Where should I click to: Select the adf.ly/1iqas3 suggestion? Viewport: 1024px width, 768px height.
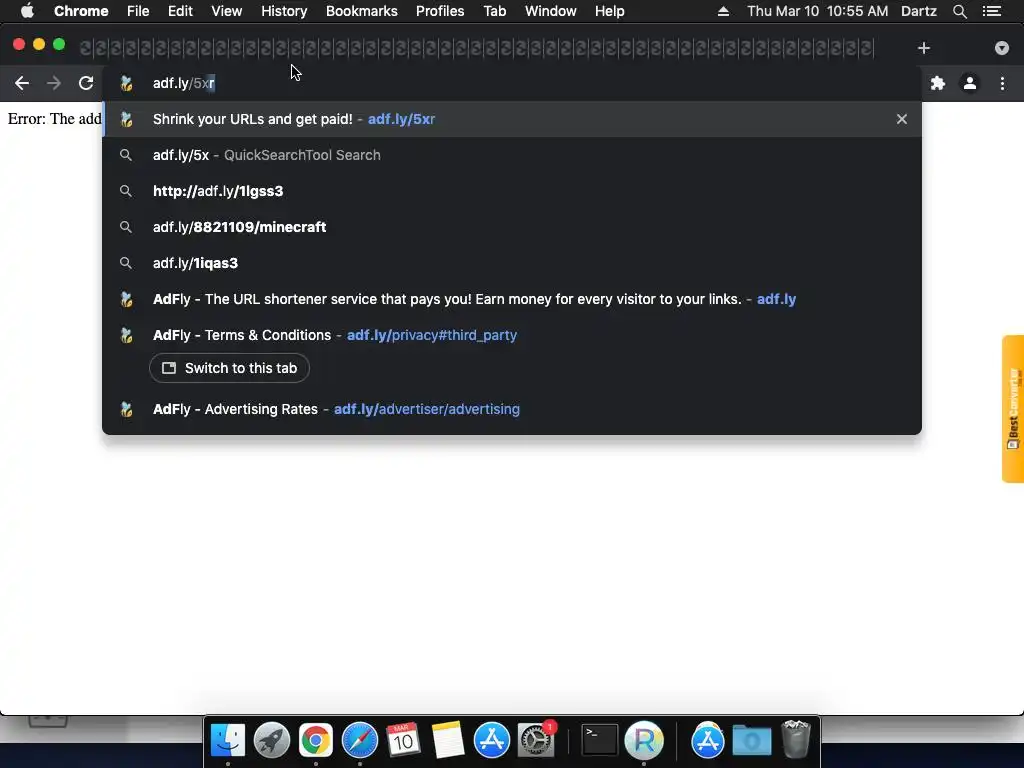point(512,263)
